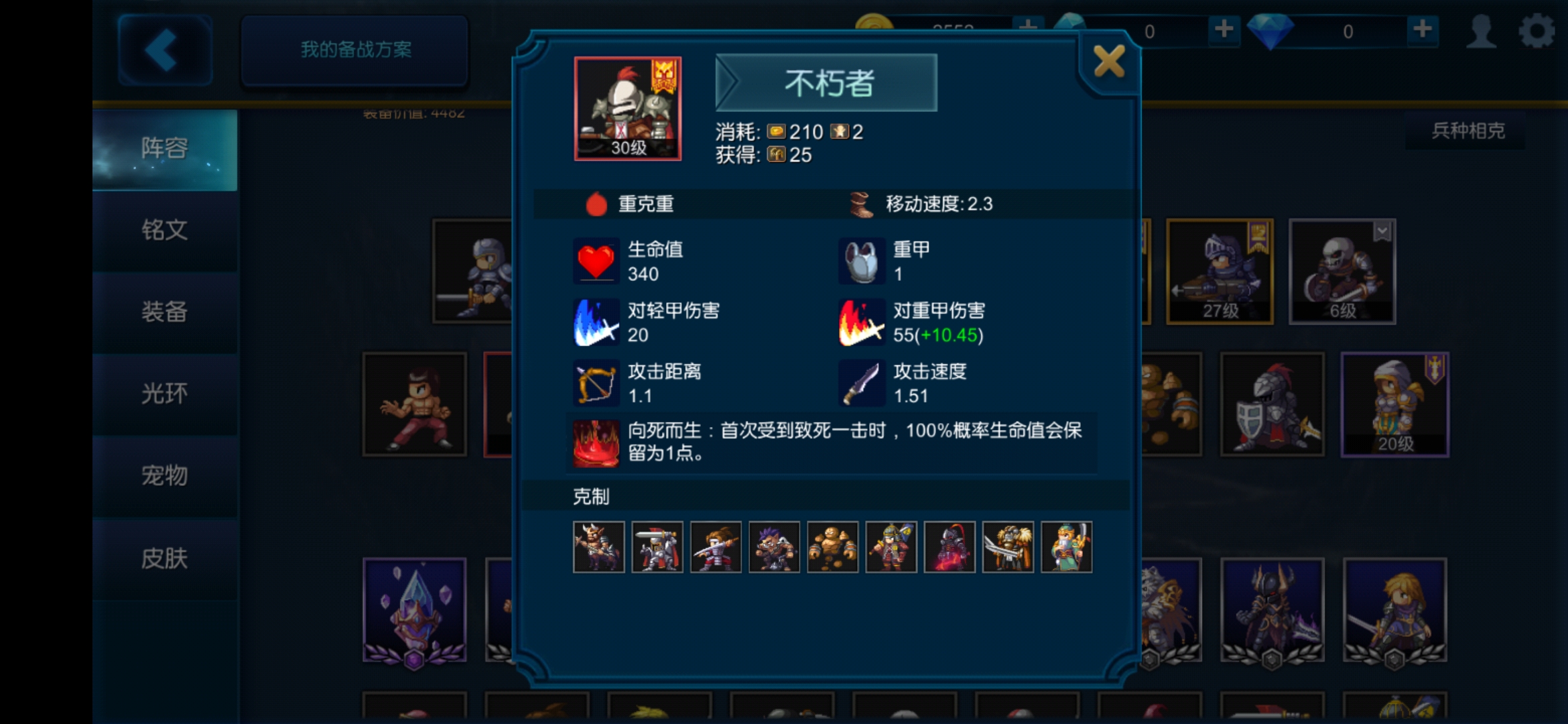Open 我的备战方案 button

[x=355, y=50]
